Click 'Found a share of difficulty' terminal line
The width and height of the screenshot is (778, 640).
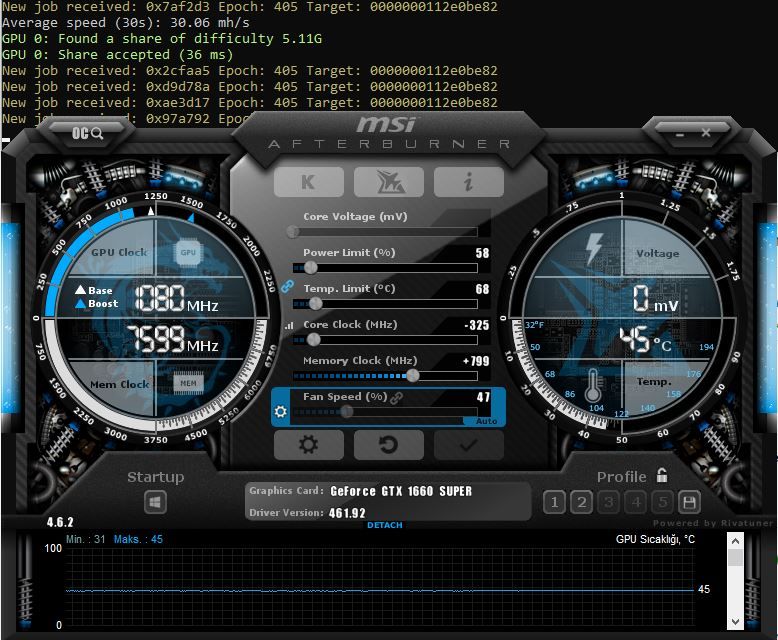coord(162,39)
